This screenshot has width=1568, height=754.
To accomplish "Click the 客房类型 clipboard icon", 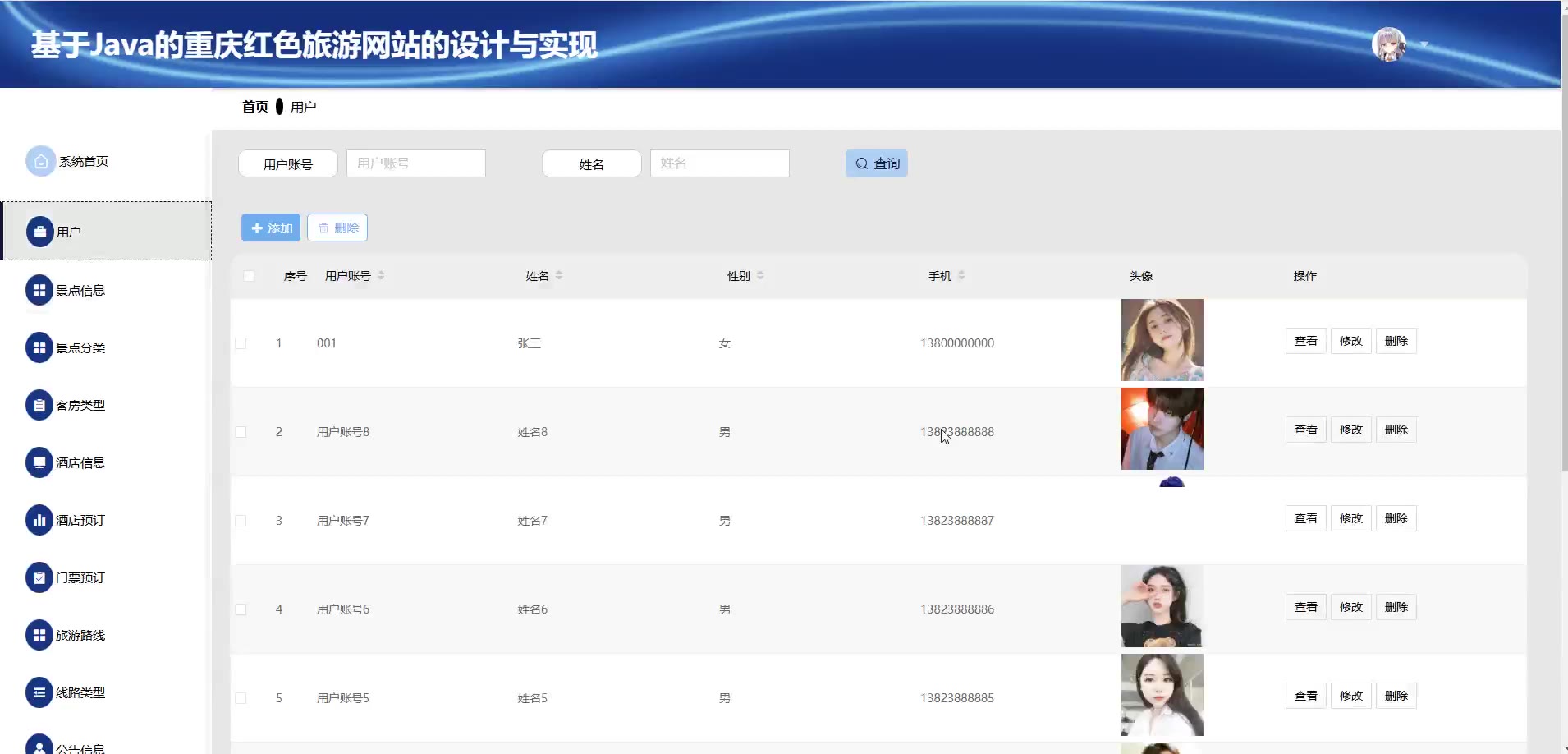I will [x=39, y=405].
